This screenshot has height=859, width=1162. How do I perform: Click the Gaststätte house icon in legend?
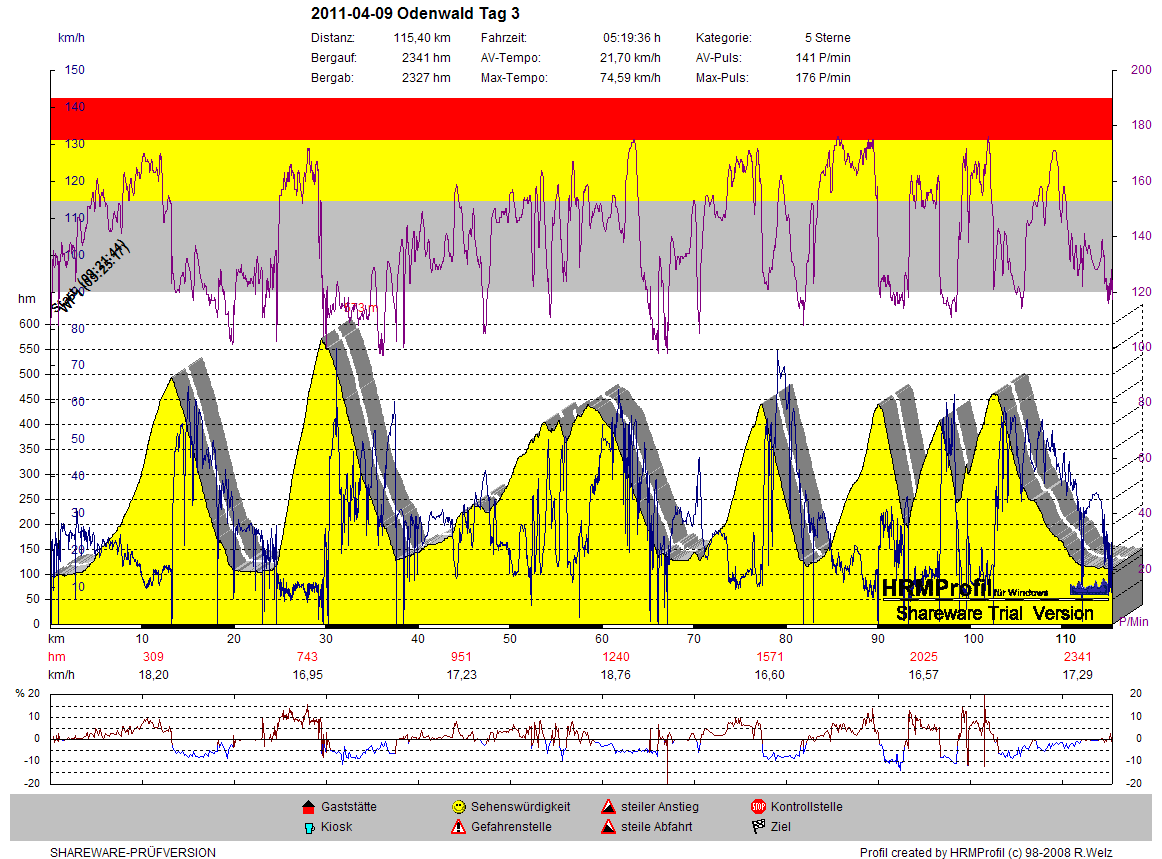coord(308,806)
